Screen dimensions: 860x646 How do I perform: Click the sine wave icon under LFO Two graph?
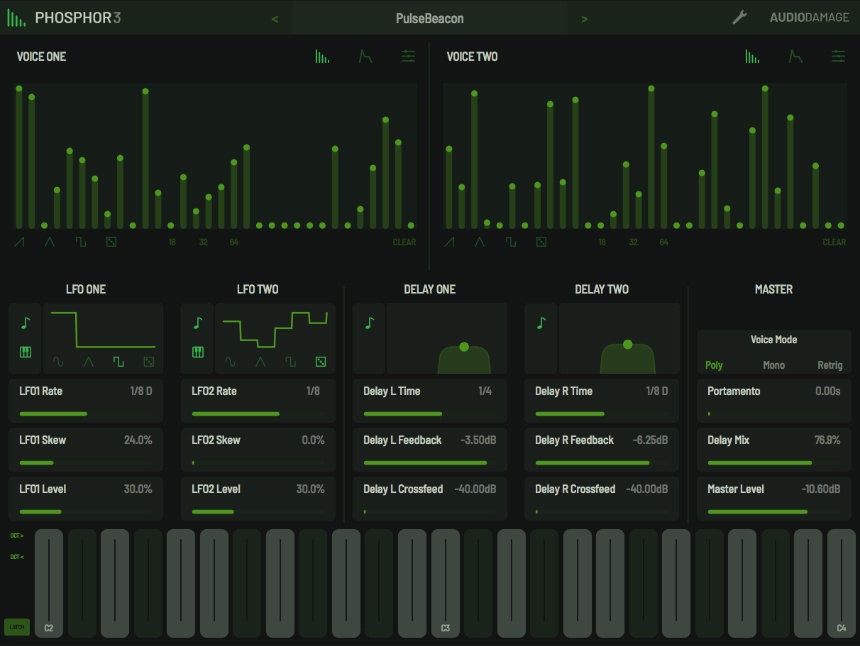coord(232,361)
